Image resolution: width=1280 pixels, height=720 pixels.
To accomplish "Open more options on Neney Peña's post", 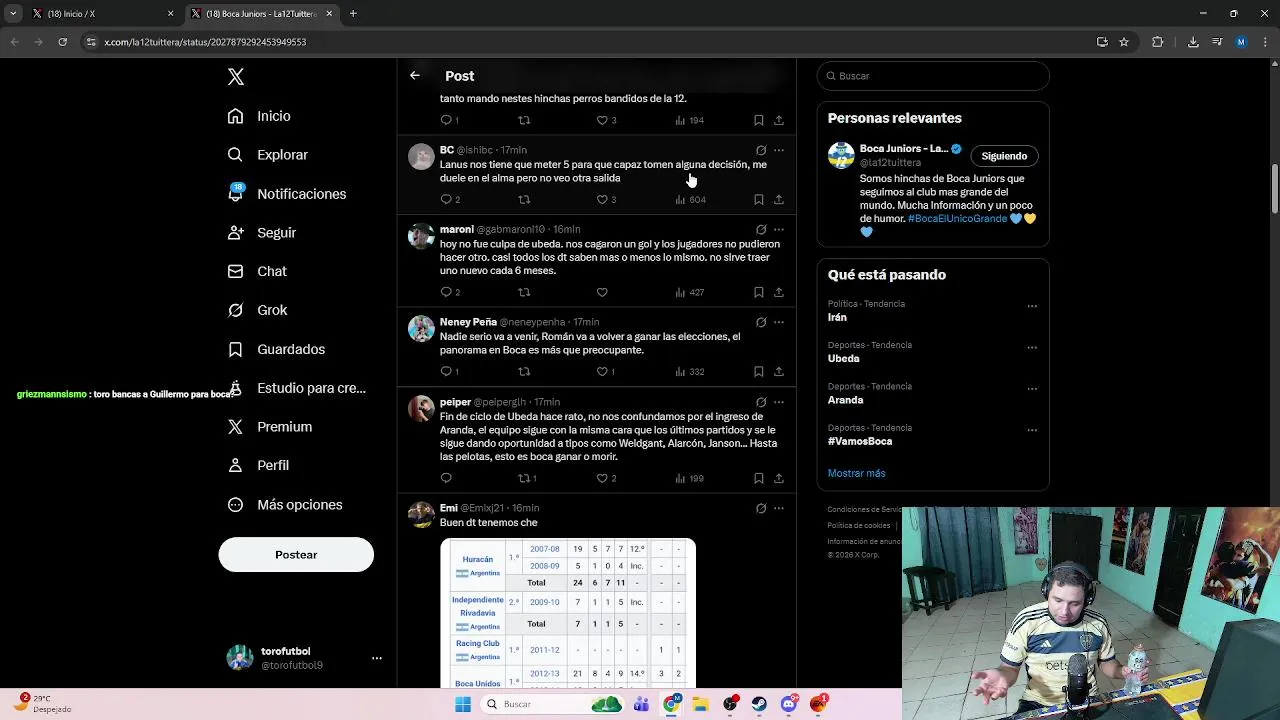I will click(779, 322).
